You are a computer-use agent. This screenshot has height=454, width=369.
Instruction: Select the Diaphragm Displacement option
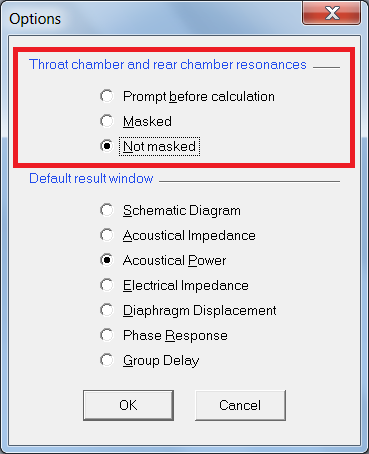[107, 310]
